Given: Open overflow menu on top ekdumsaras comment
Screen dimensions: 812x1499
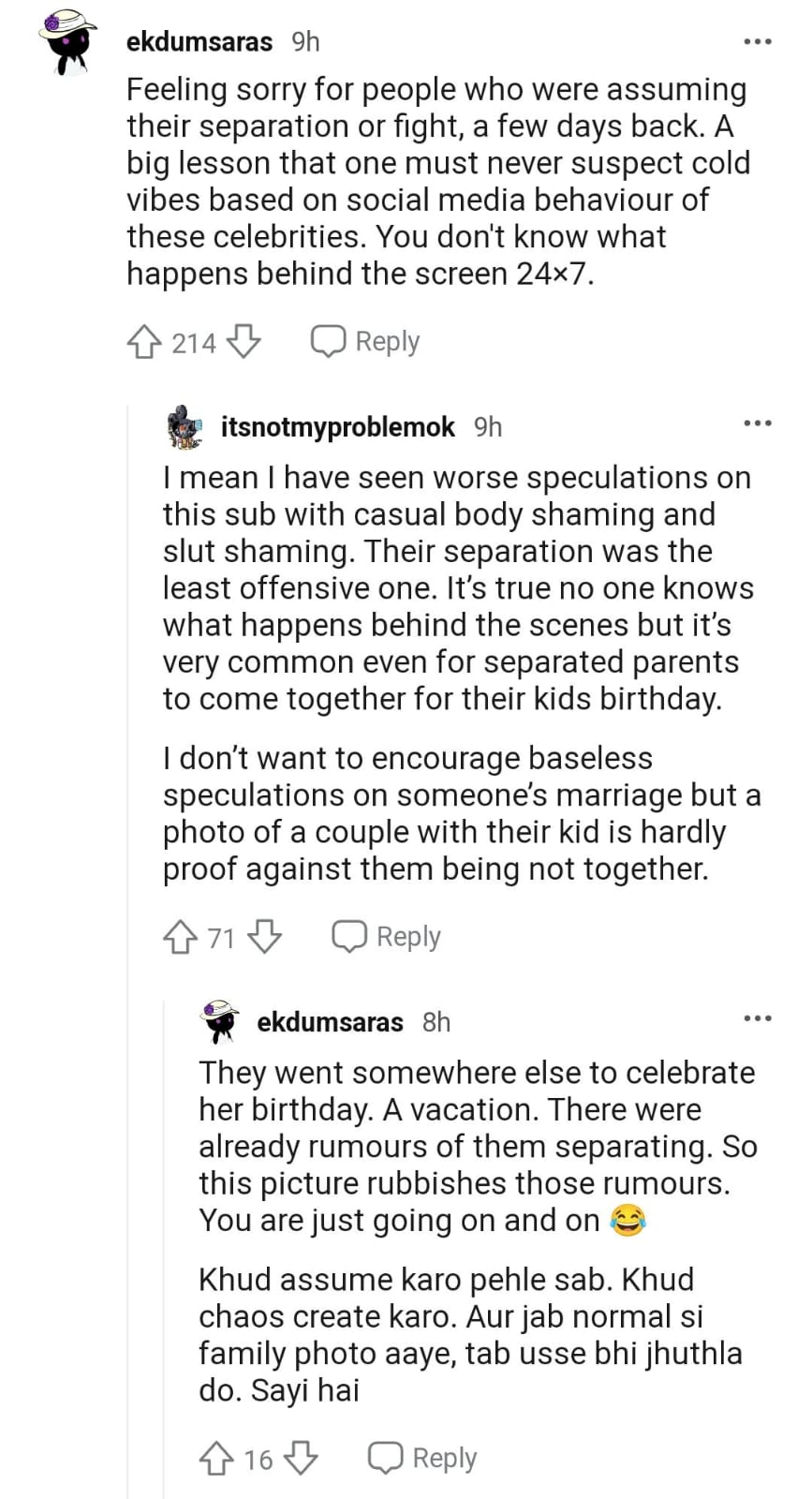Looking at the screenshot, I should [x=757, y=42].
